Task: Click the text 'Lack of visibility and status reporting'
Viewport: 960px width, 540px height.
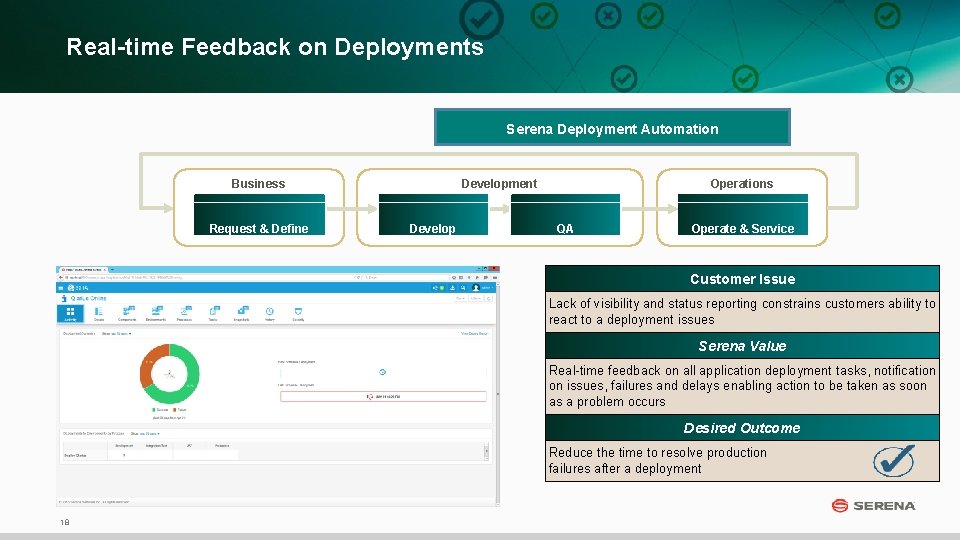Action: click(x=653, y=304)
